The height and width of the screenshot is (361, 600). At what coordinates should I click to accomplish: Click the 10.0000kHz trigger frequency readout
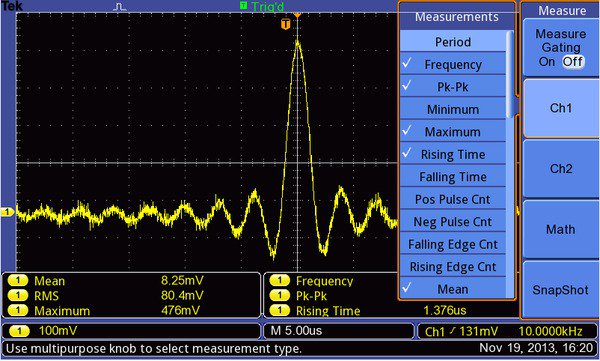point(550,331)
